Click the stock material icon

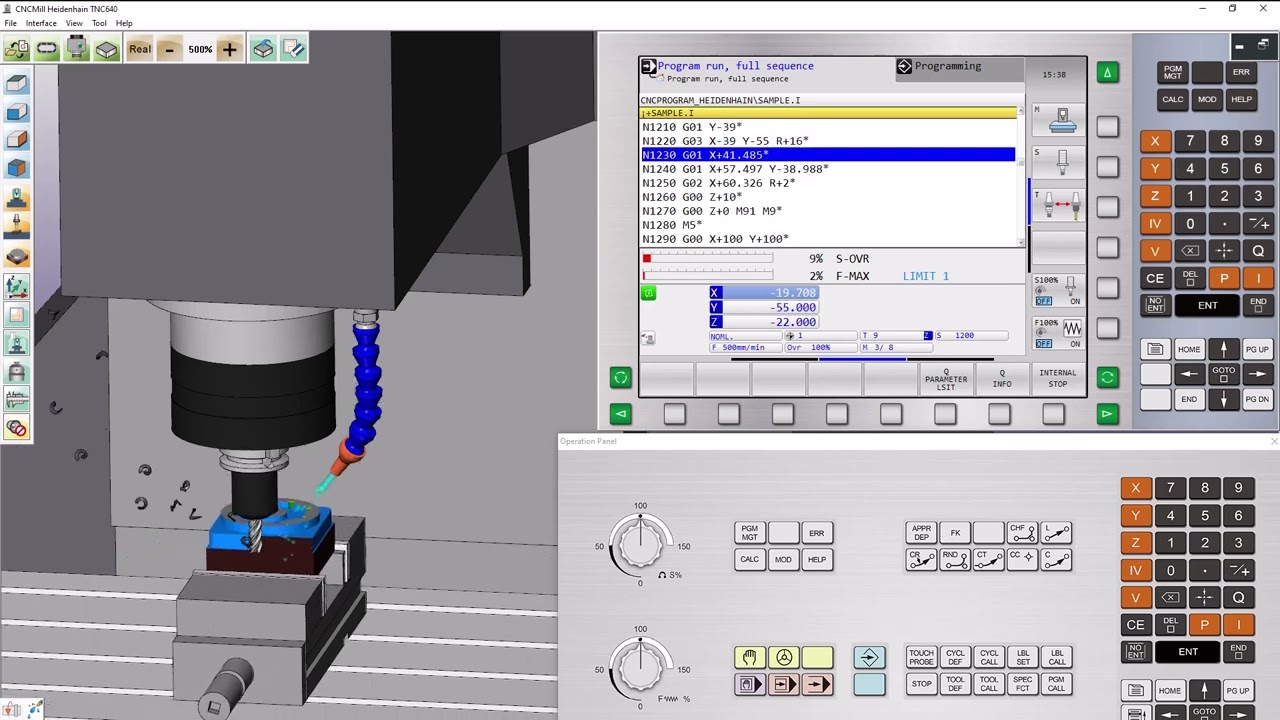coord(16,256)
